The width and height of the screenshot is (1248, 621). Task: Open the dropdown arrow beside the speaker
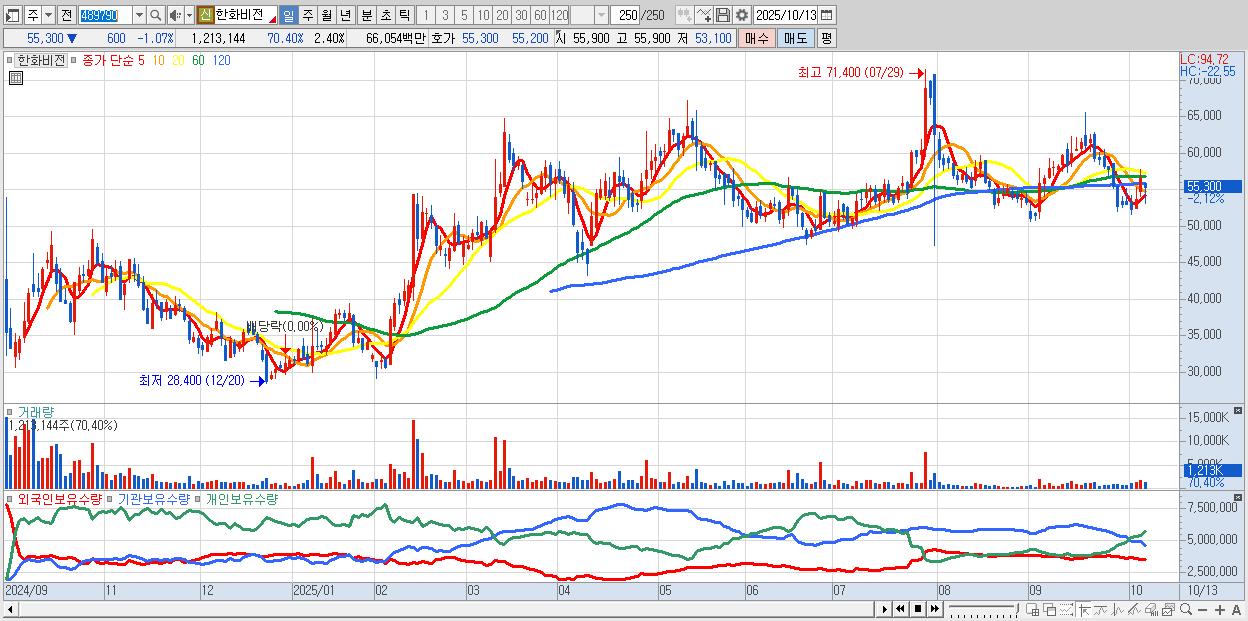(189, 15)
